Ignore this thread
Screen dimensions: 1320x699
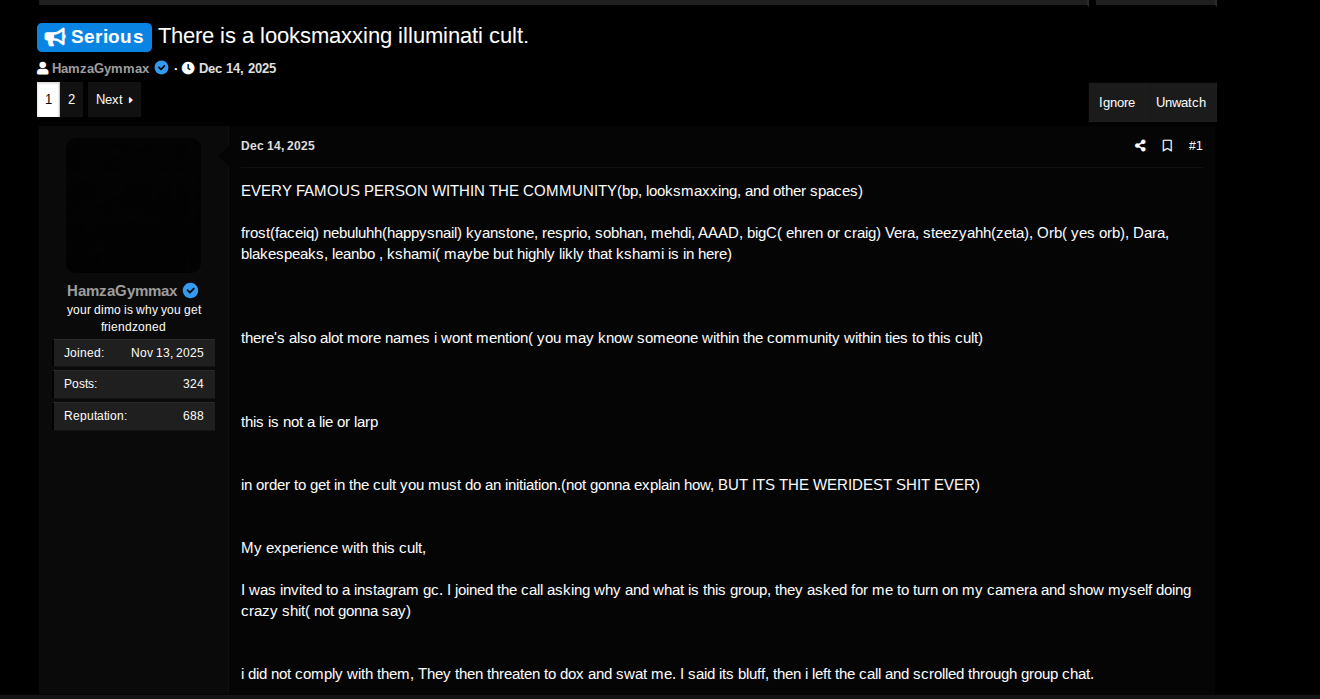tap(1117, 102)
